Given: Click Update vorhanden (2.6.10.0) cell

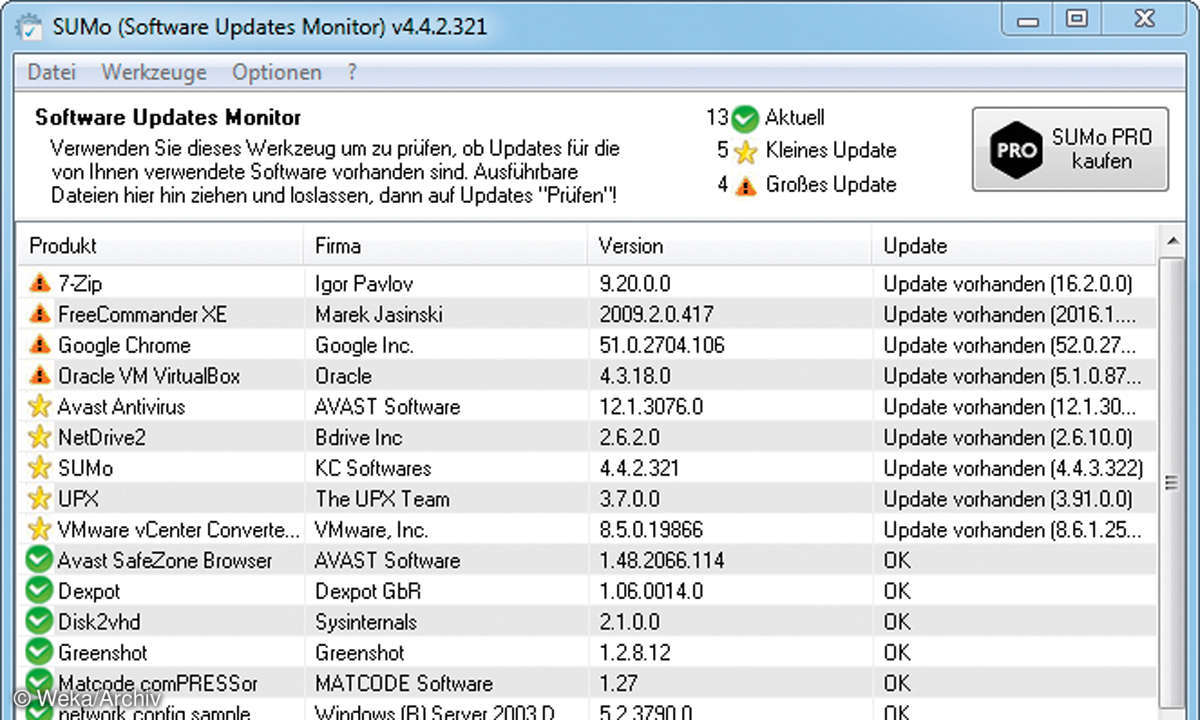Looking at the screenshot, I should (x=1008, y=438).
